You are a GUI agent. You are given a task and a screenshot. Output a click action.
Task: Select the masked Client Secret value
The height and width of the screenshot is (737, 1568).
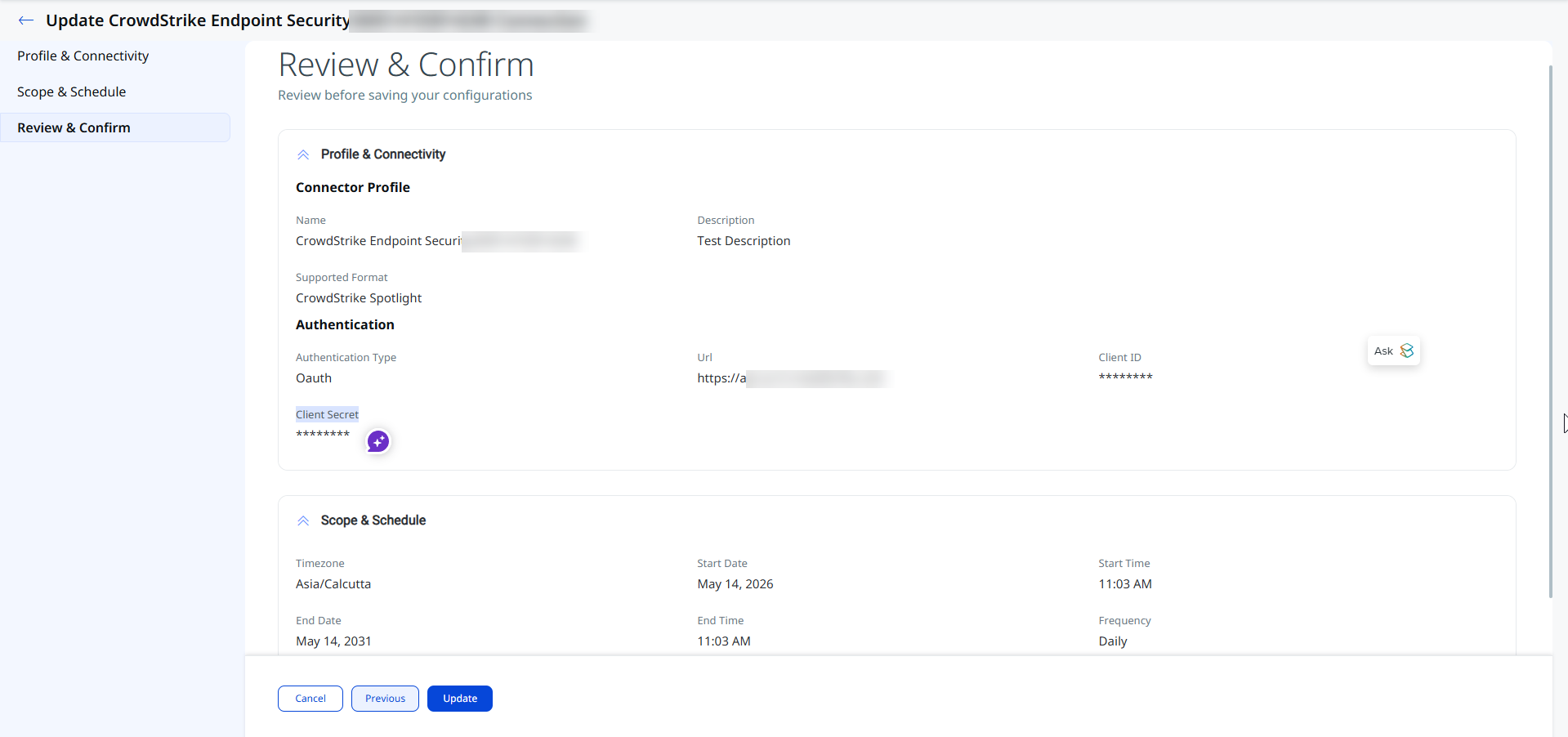(323, 435)
